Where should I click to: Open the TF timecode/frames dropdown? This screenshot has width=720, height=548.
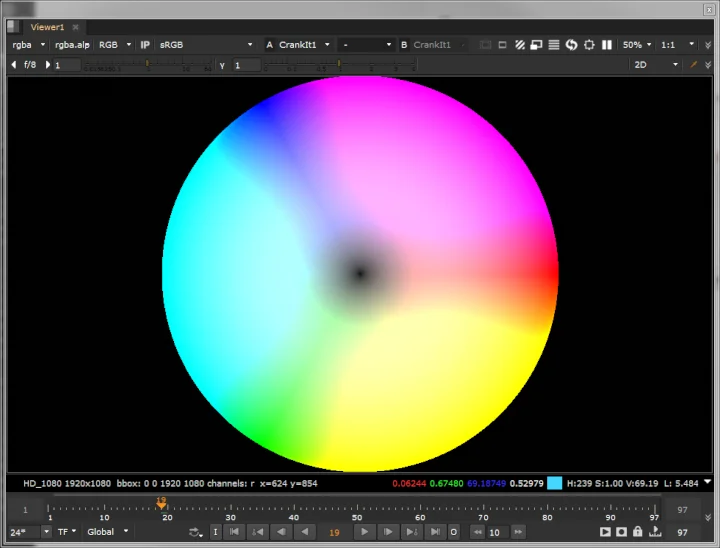(67, 532)
